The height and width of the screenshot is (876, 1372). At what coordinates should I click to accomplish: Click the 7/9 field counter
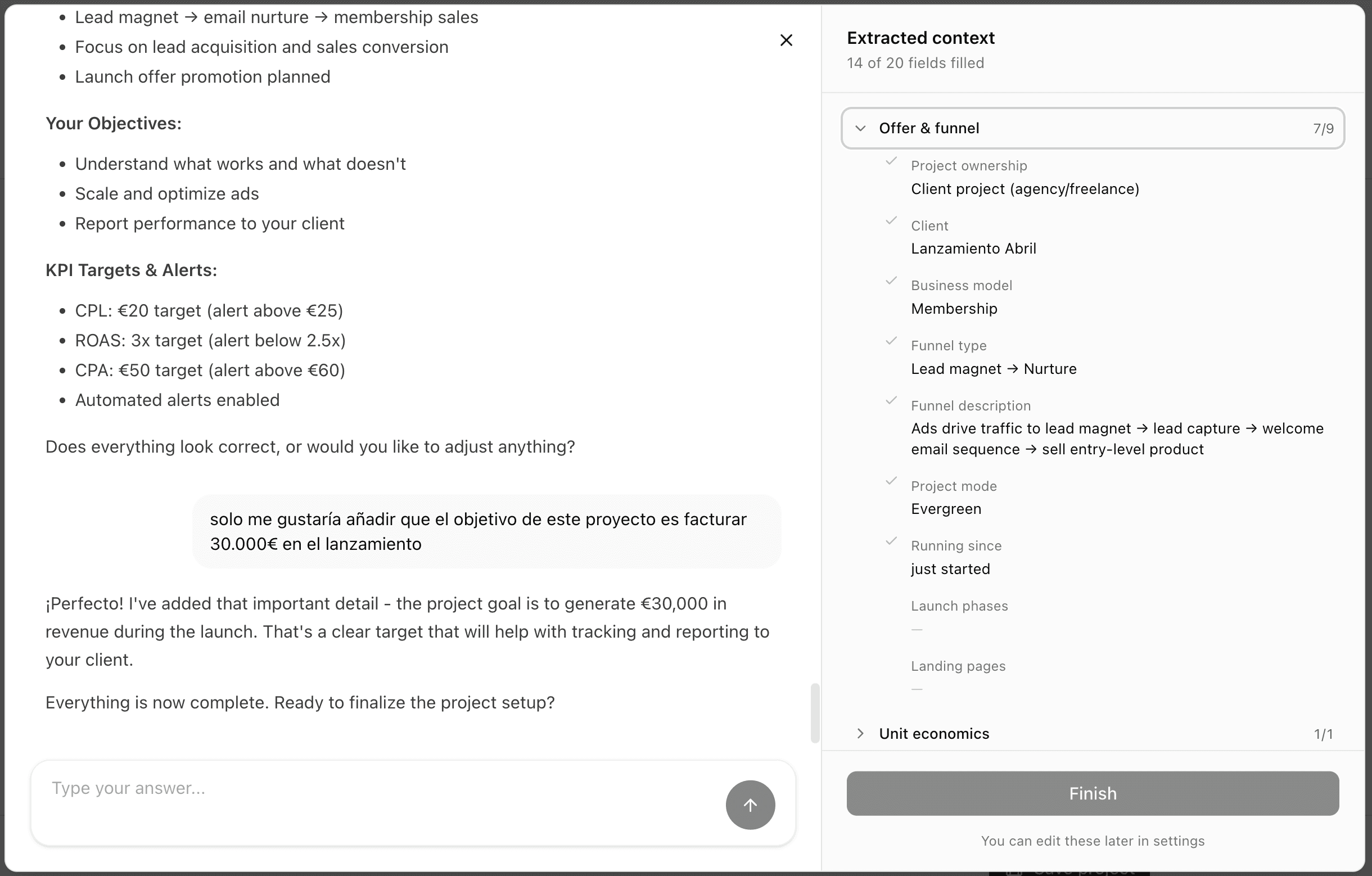click(1323, 129)
